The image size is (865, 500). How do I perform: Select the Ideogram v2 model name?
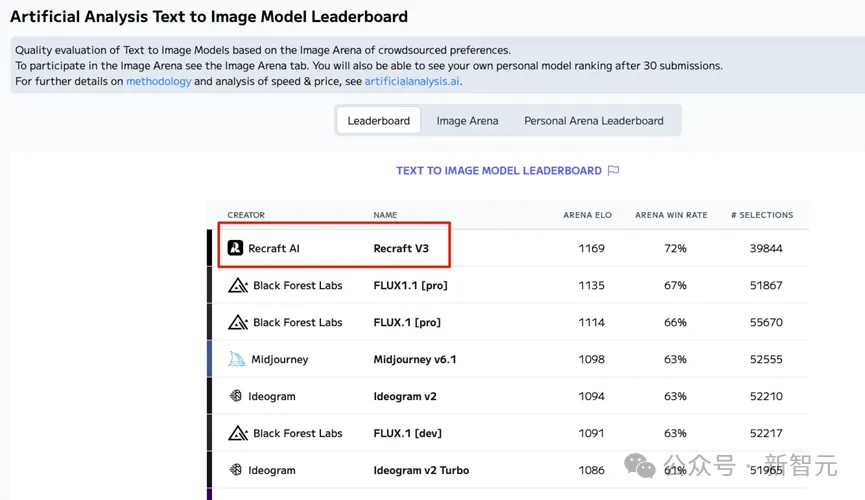coord(405,396)
